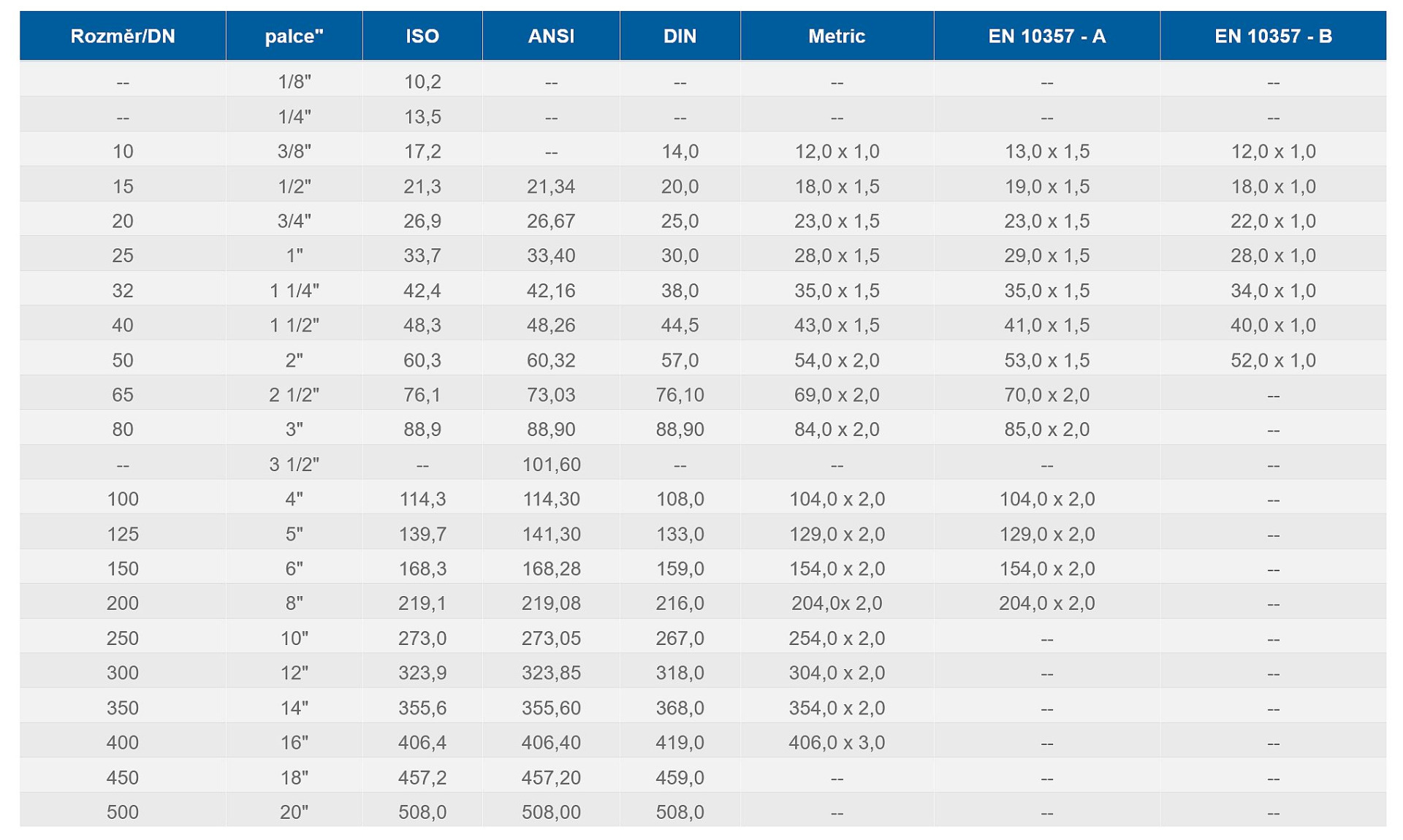Select the DN 500 size cell

[x=123, y=812]
